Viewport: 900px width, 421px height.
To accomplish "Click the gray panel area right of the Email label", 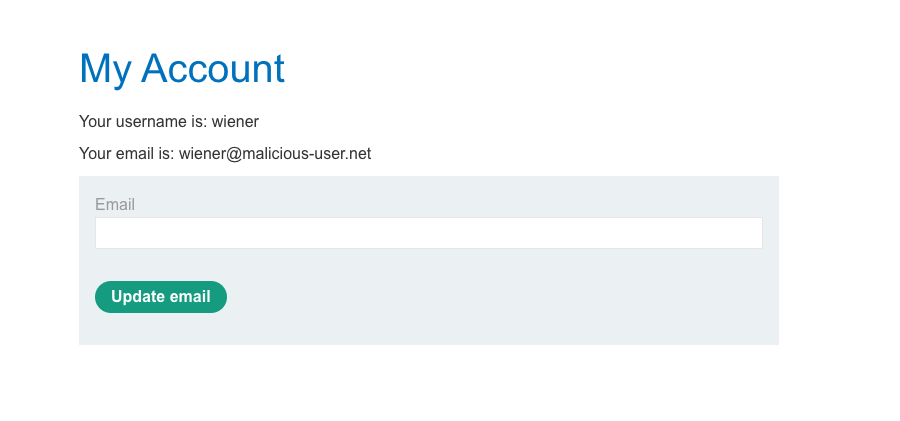I will point(450,203).
